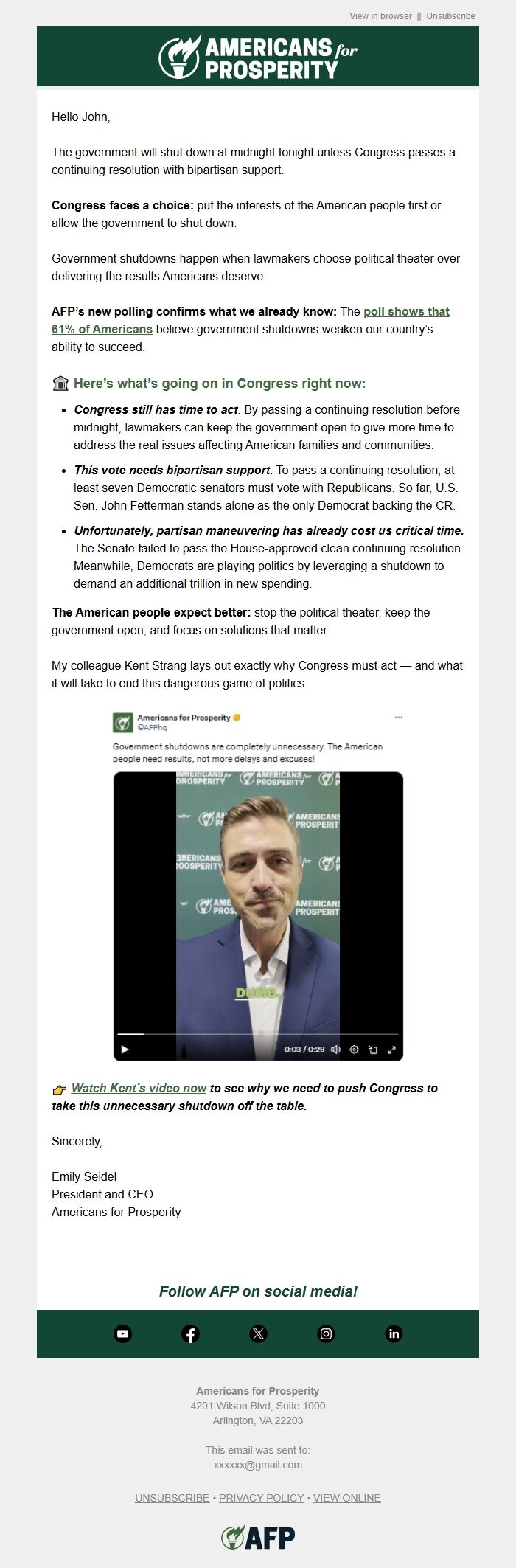Viewport: 516px width, 1568px height.
Task: Open the LinkedIn social icon
Action: click(394, 1333)
